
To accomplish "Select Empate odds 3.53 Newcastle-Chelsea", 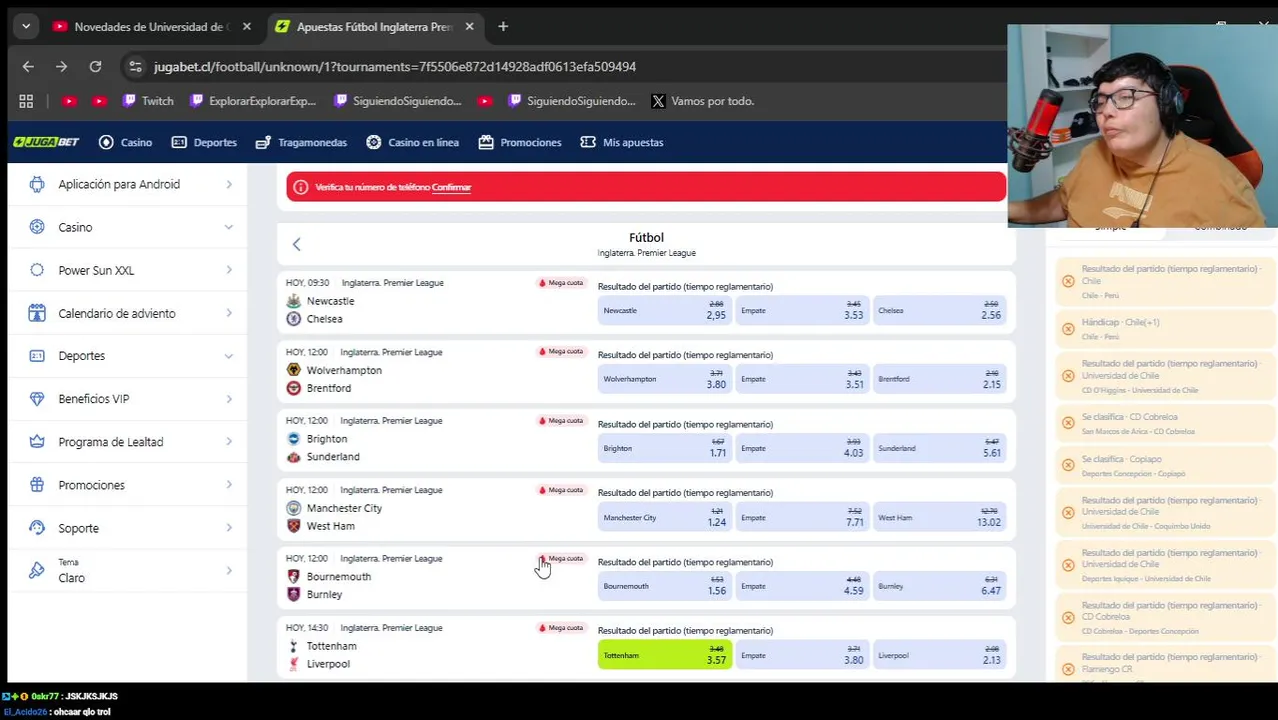I will tap(802, 310).
